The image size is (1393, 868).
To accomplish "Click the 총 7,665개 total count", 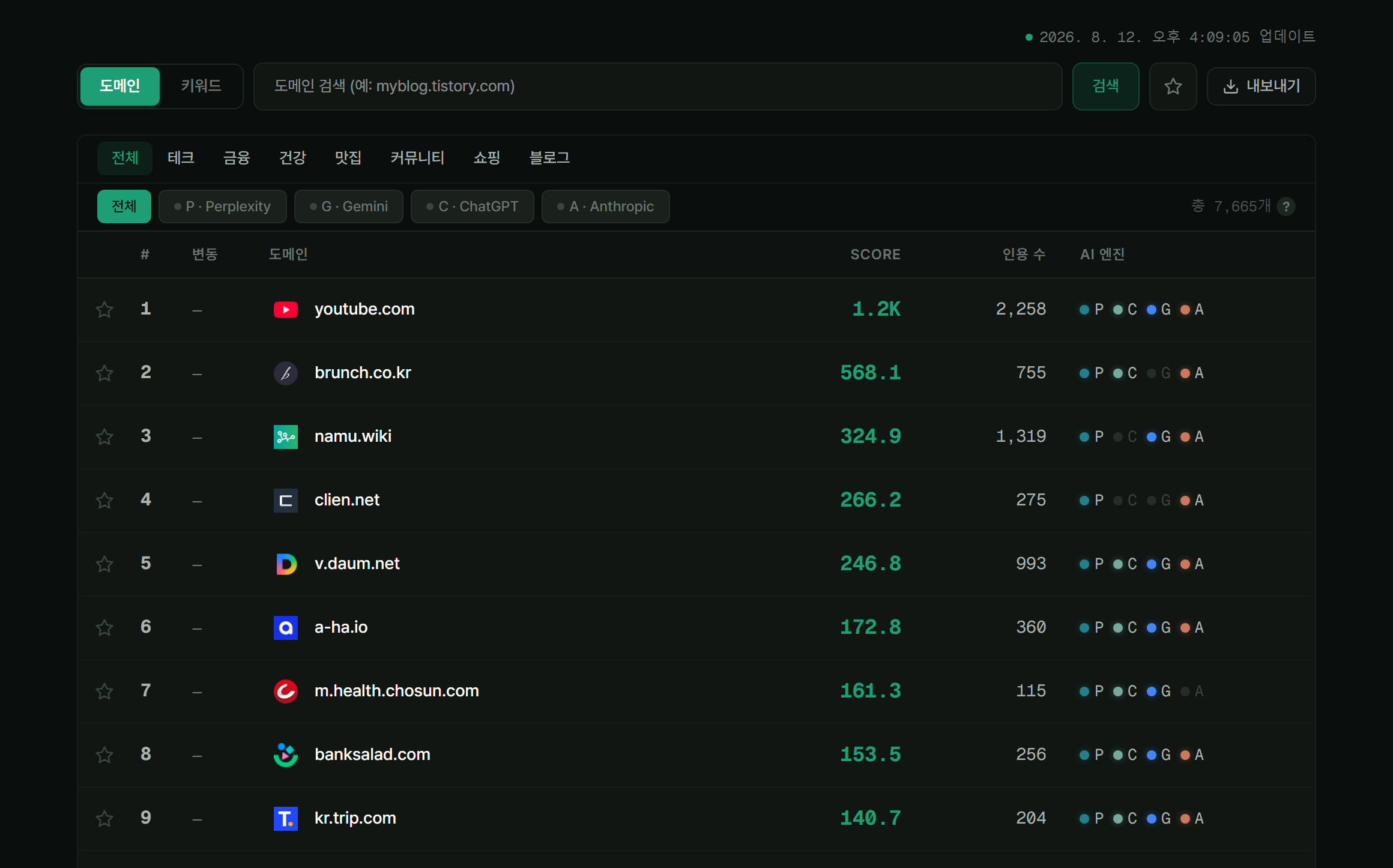I will tap(1231, 206).
